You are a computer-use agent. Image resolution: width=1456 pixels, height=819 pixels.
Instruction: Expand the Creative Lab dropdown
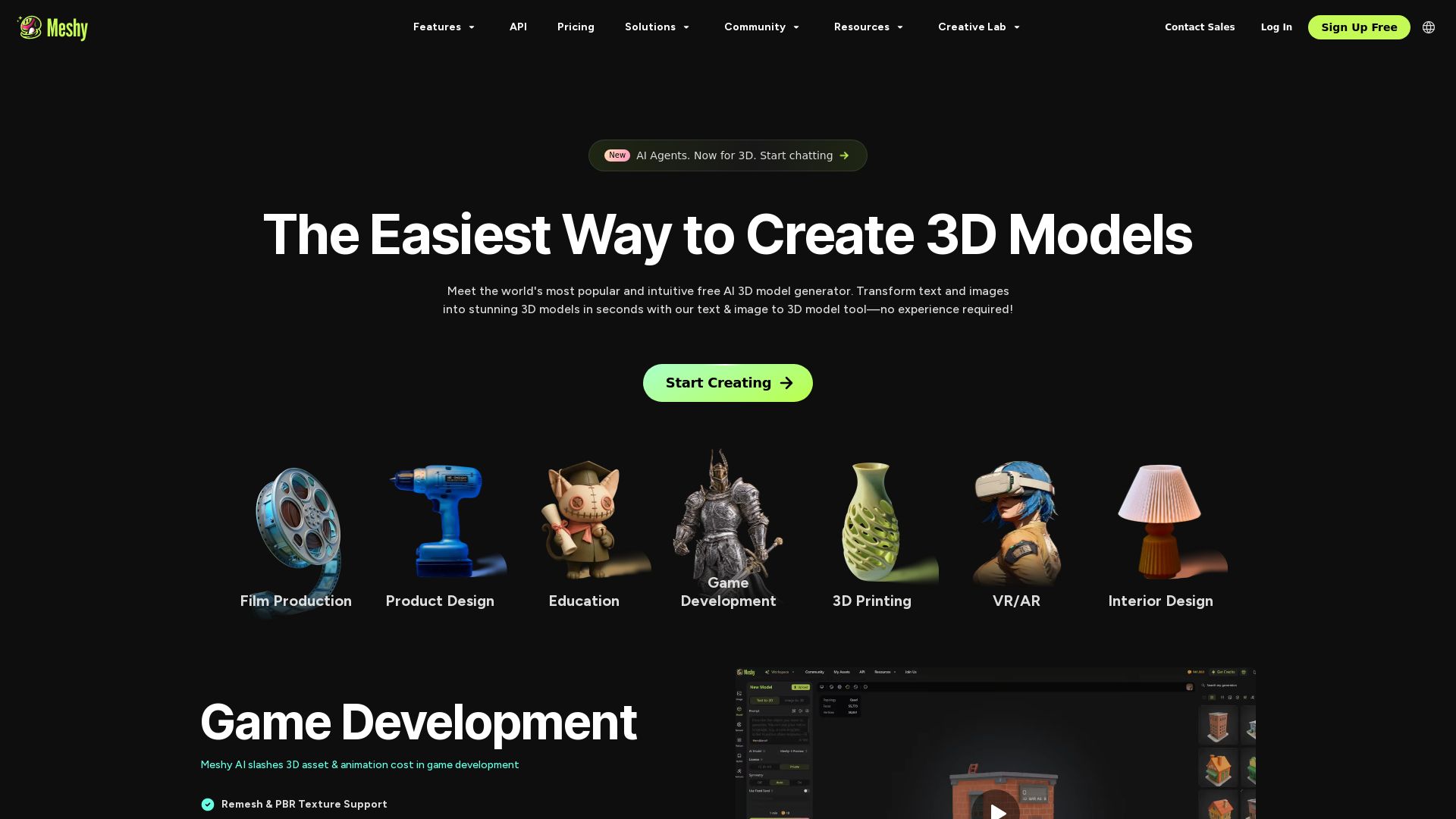pos(979,27)
